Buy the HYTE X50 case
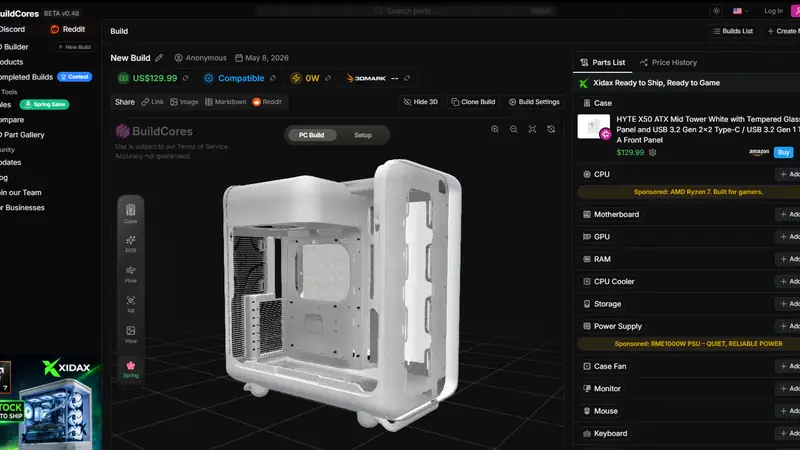 click(784, 152)
